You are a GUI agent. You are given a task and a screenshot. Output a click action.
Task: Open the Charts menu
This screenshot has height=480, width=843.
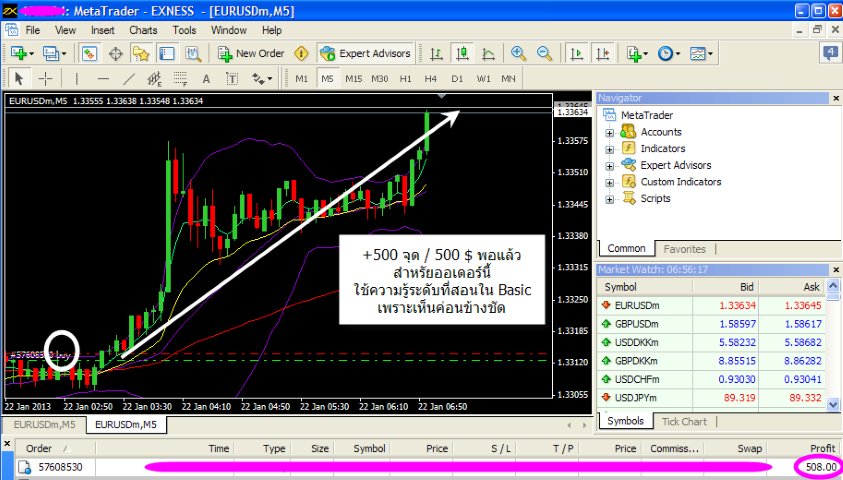click(x=143, y=30)
